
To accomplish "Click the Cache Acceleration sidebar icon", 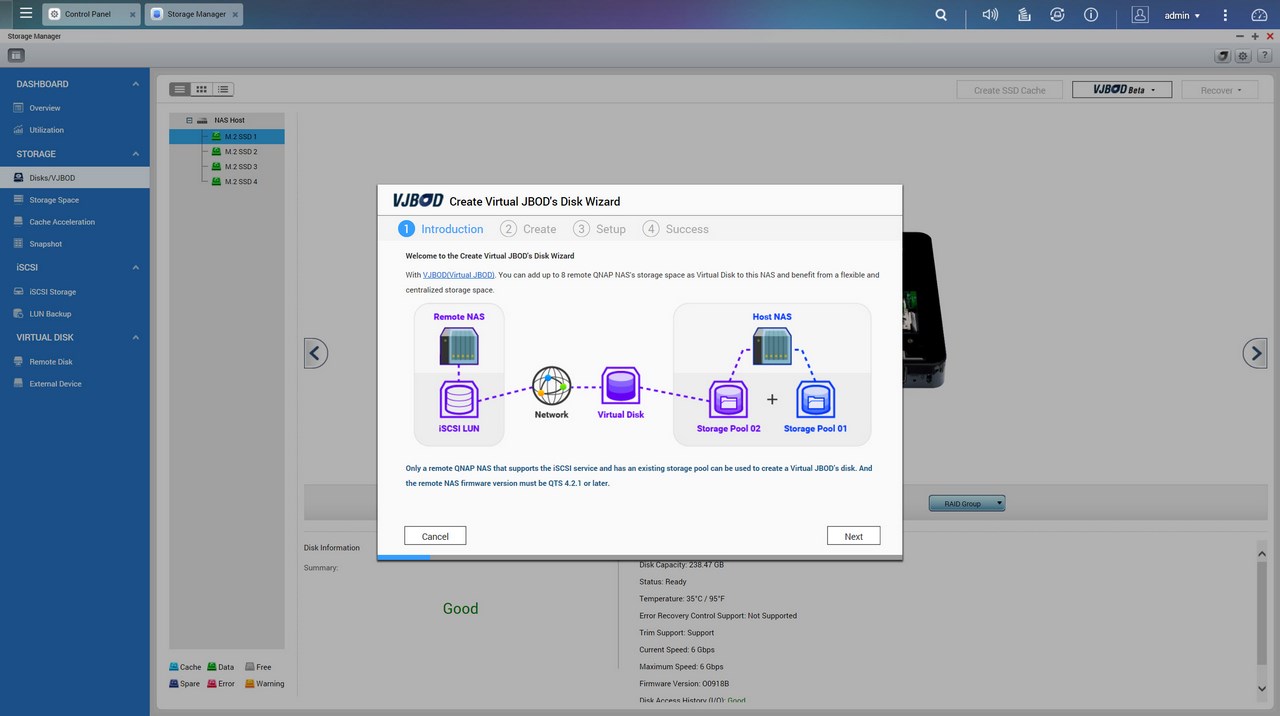I will point(18,222).
